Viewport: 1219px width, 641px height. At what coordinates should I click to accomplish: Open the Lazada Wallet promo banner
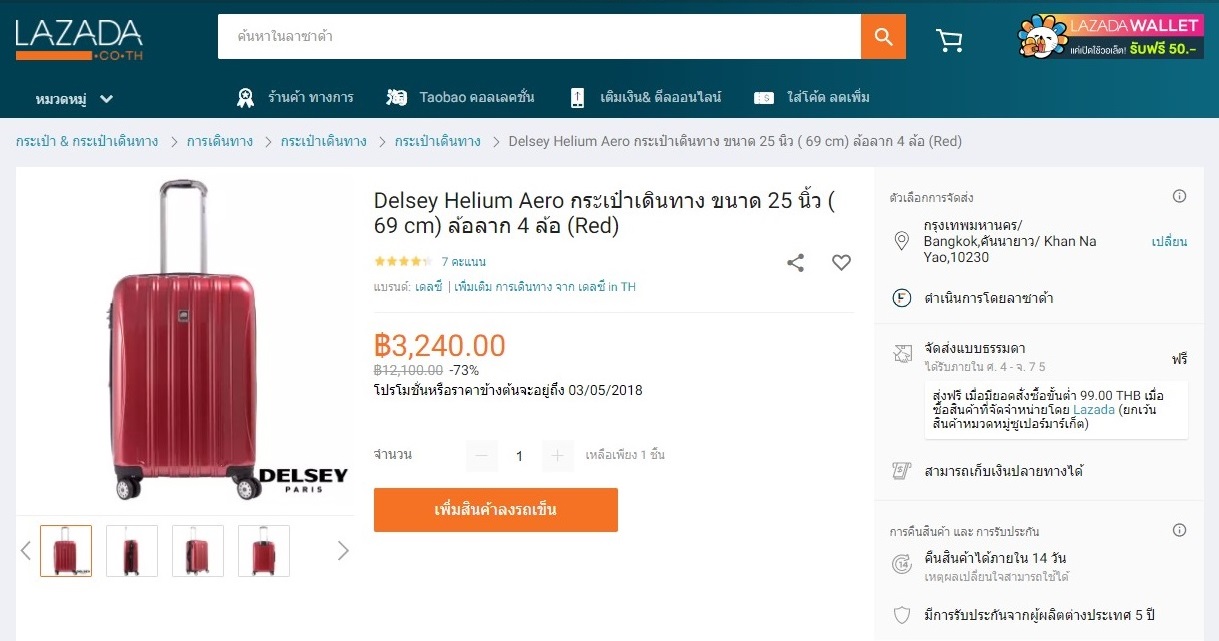pos(1110,37)
